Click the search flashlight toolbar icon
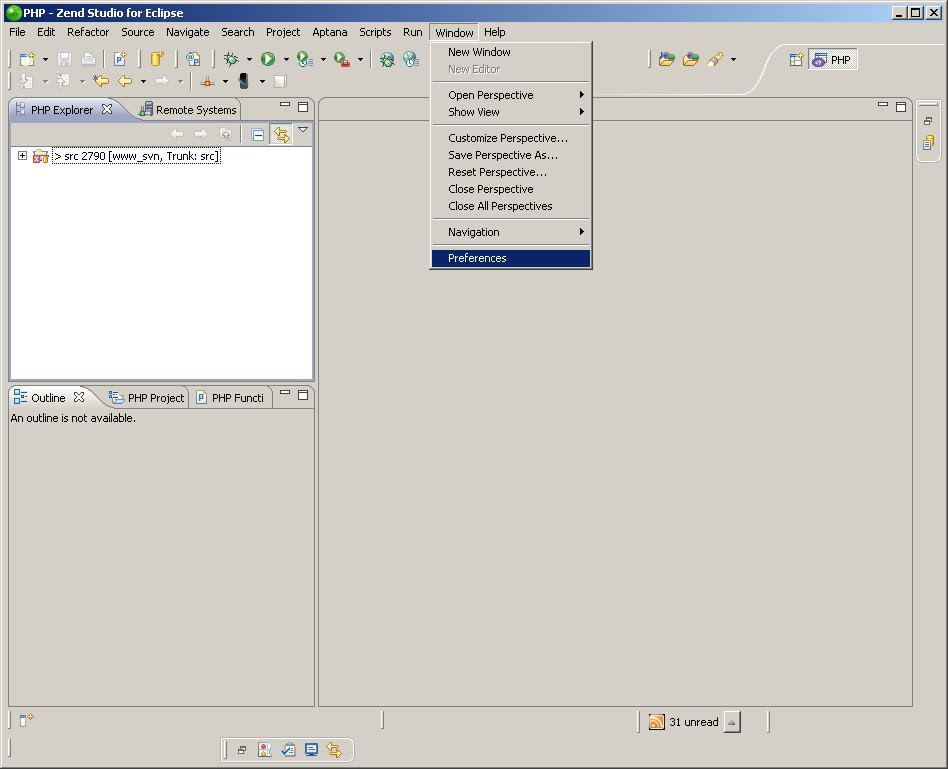948x769 pixels. click(x=715, y=59)
